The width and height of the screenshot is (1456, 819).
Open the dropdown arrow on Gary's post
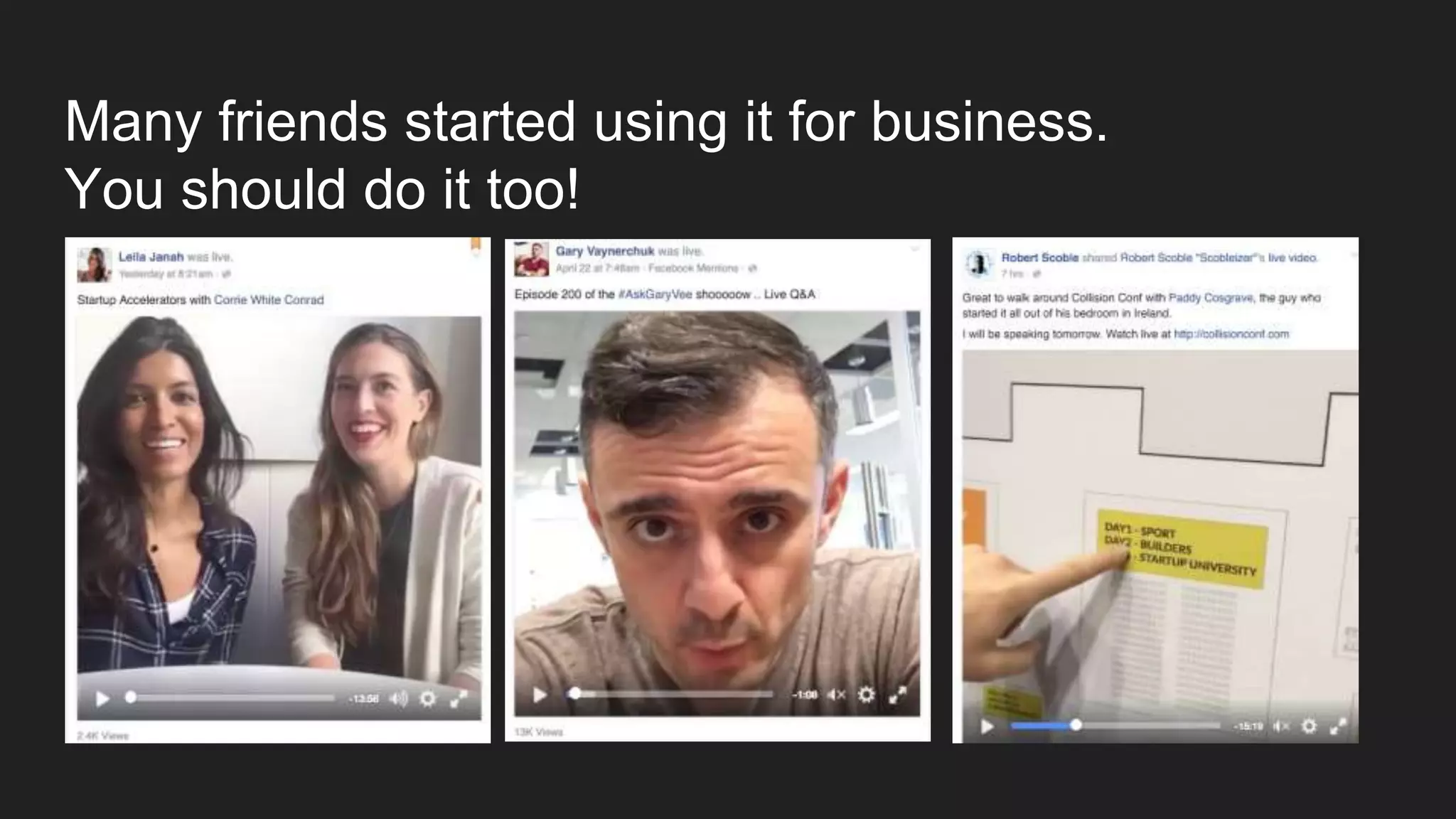[x=915, y=249]
